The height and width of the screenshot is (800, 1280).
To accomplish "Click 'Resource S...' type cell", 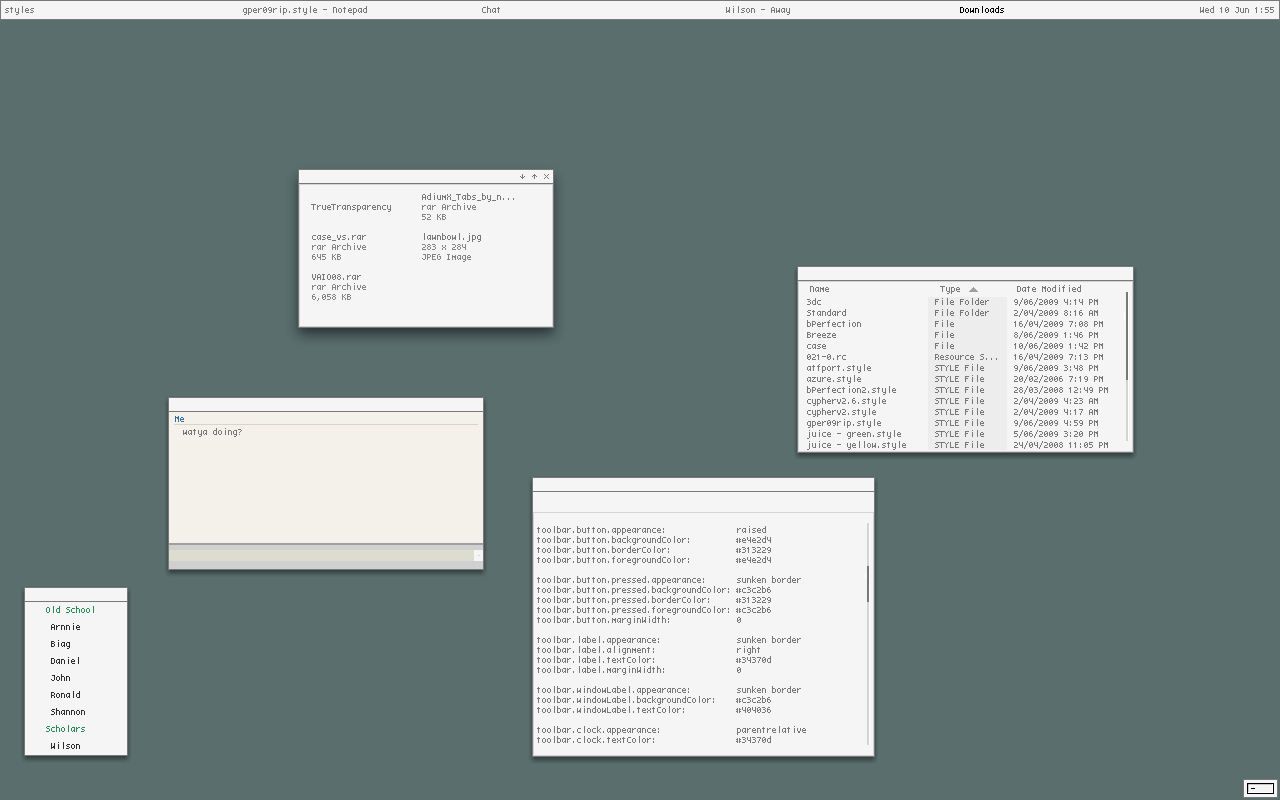I will tap(966, 357).
